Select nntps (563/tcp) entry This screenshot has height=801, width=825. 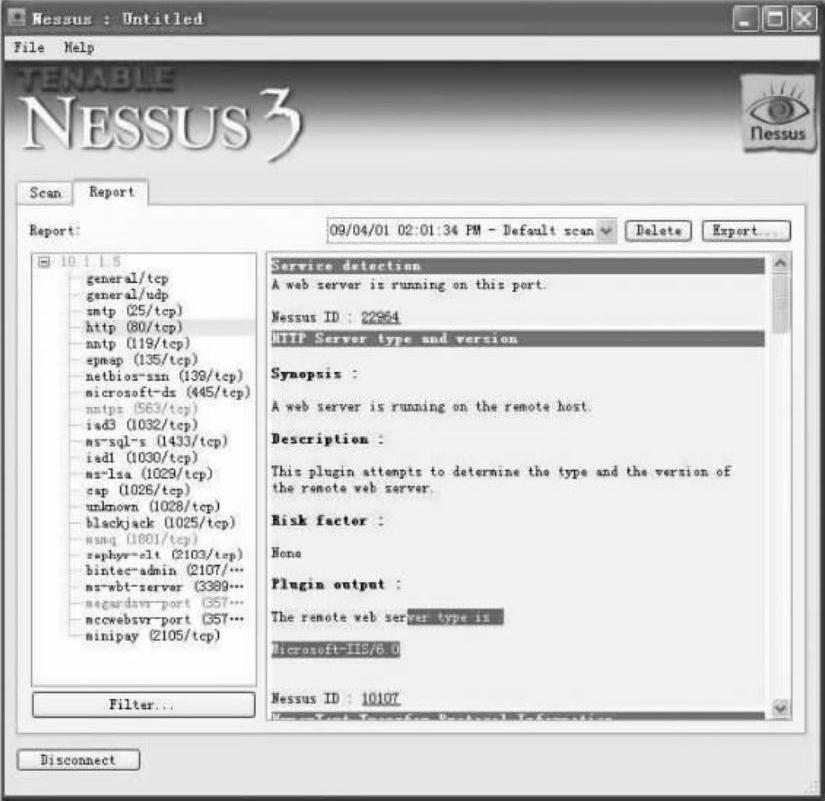click(142, 409)
